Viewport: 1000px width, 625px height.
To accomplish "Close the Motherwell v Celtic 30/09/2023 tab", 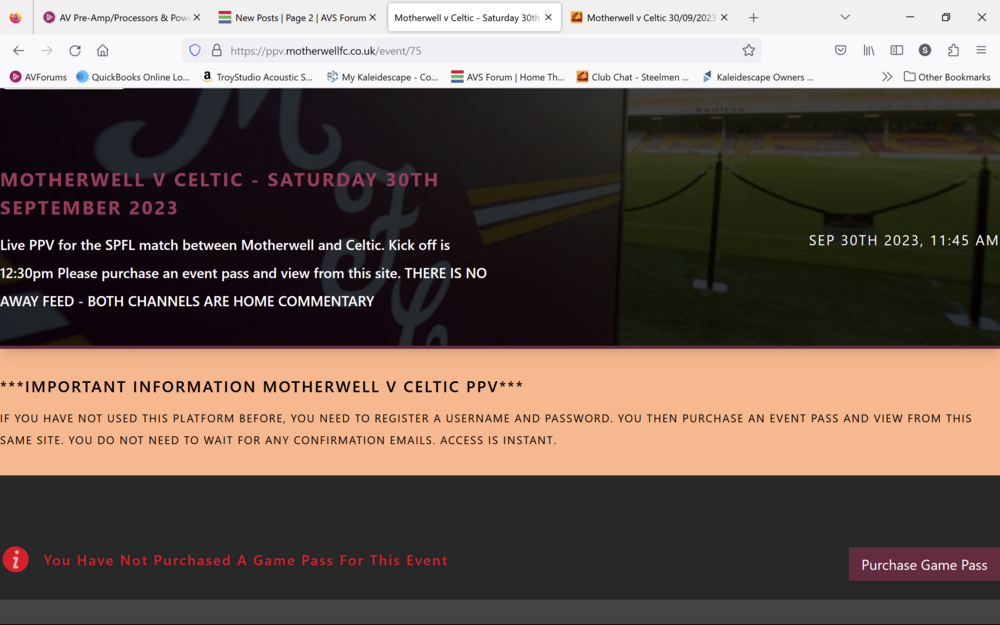I will [724, 18].
